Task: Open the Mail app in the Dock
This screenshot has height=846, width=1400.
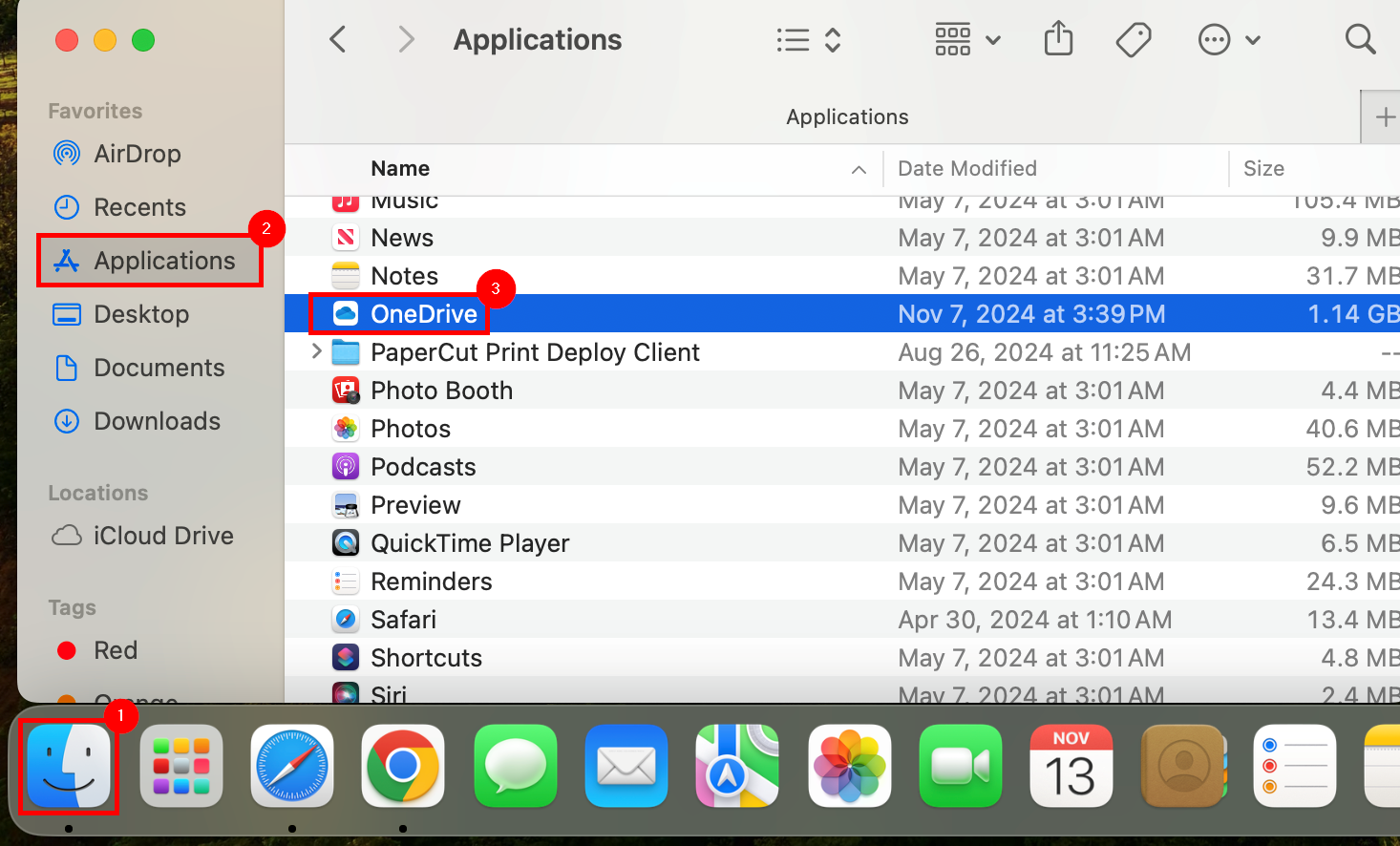Action: pos(626,766)
